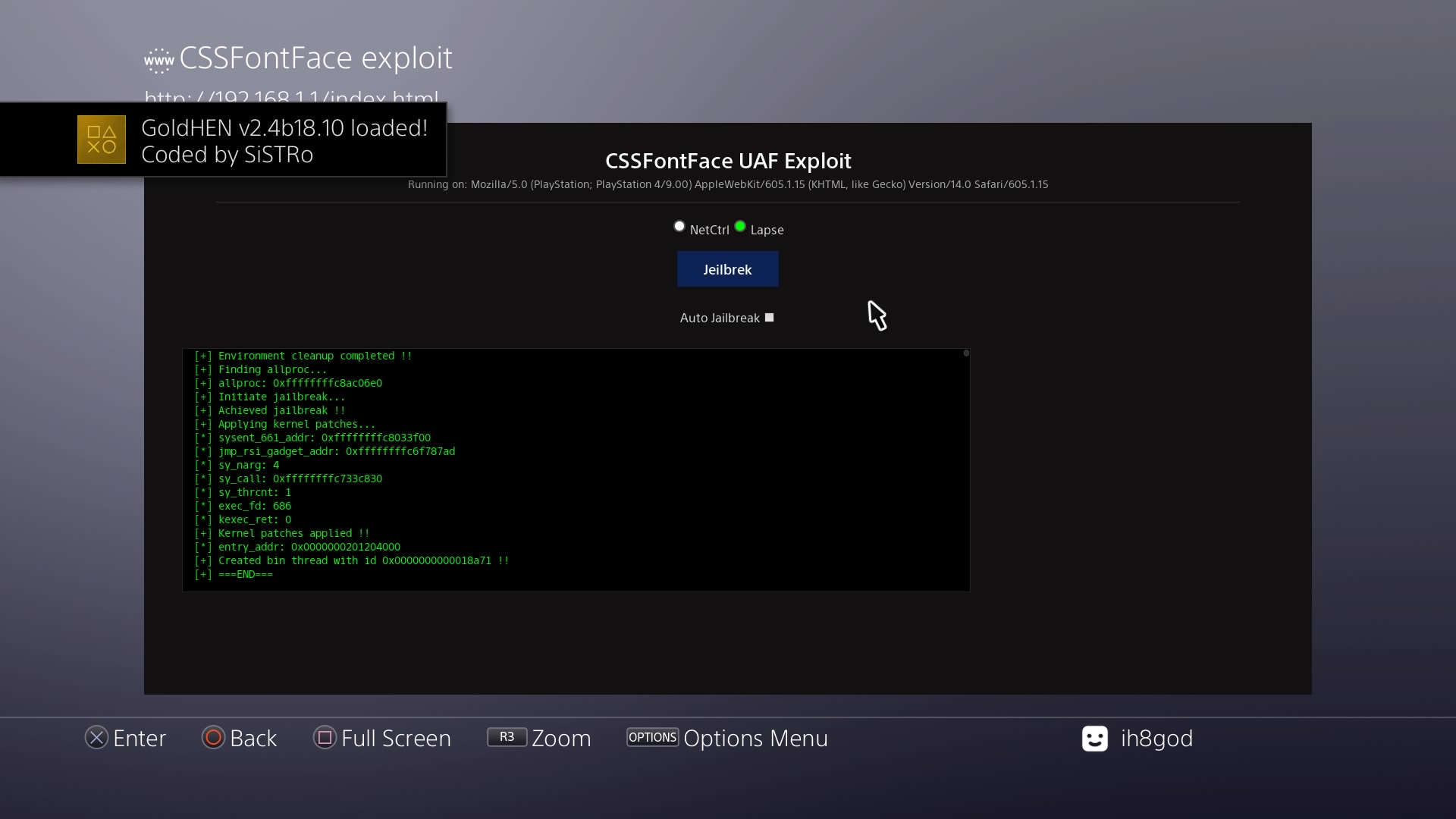Image resolution: width=1456 pixels, height=819 pixels.
Task: Toggle the Auto Jailbreak checkbox
Action: [x=769, y=318]
